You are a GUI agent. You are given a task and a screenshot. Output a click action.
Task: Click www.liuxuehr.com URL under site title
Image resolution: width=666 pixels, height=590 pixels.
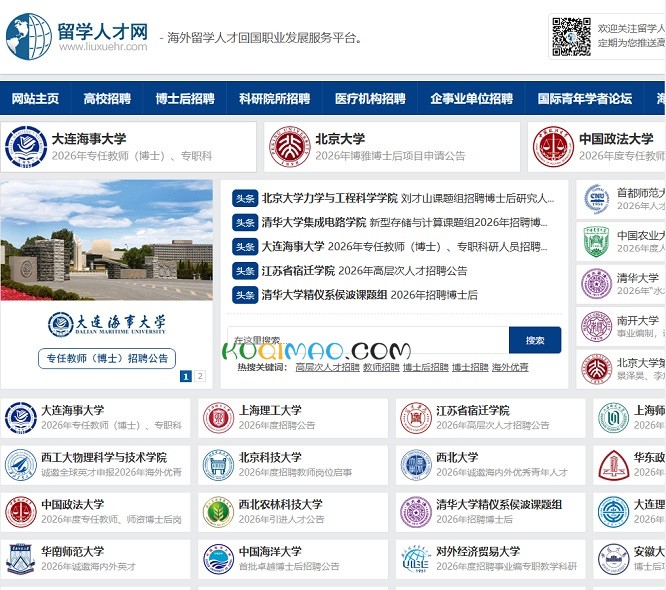tap(103, 47)
